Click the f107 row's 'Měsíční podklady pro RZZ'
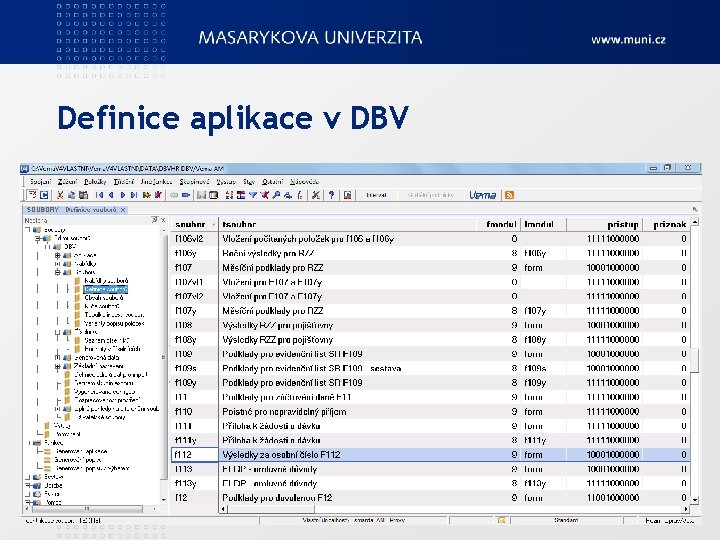The height and width of the screenshot is (540, 720). click(273, 268)
